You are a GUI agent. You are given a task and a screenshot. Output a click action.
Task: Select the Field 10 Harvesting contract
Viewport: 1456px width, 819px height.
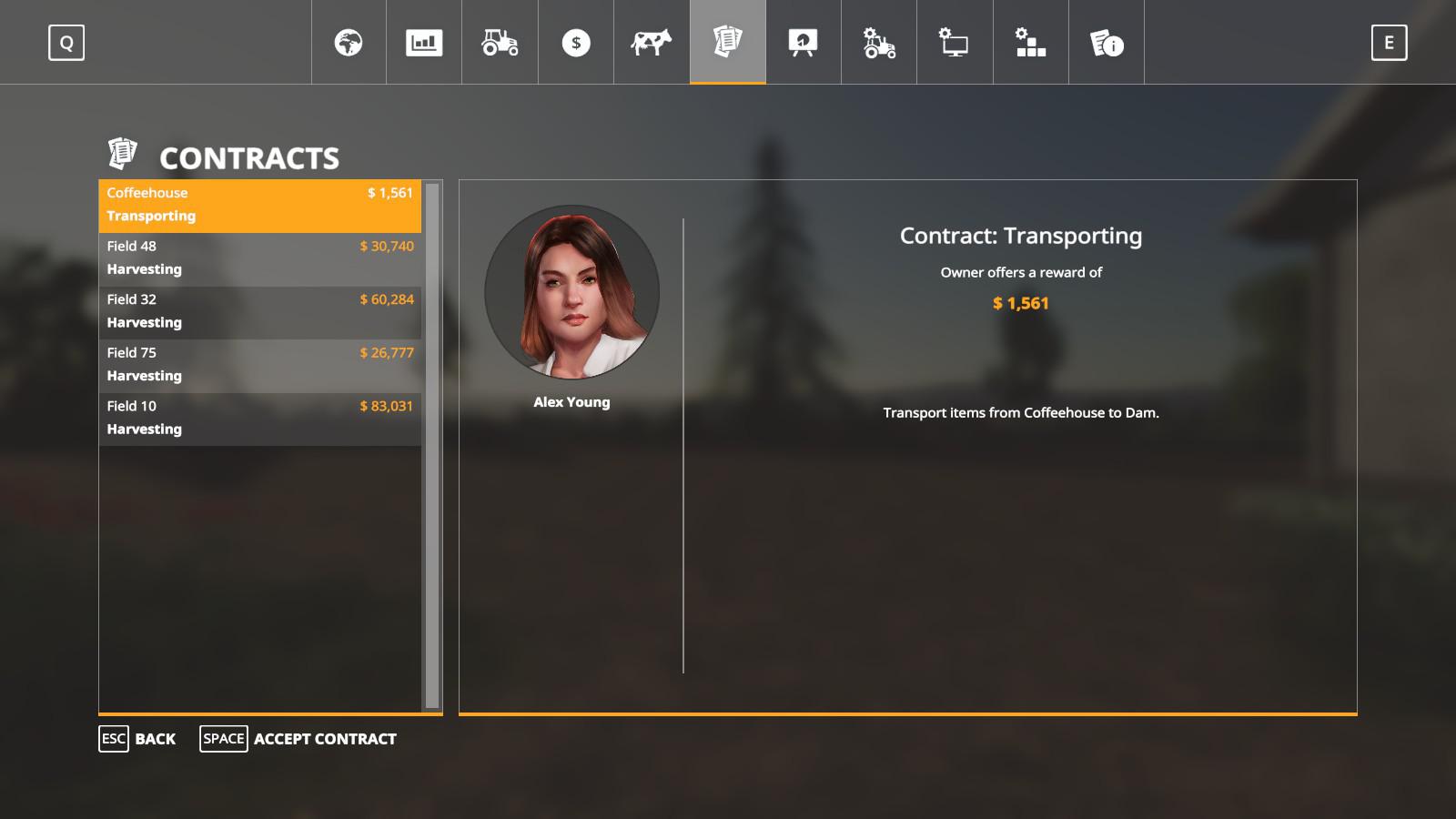pos(259,419)
